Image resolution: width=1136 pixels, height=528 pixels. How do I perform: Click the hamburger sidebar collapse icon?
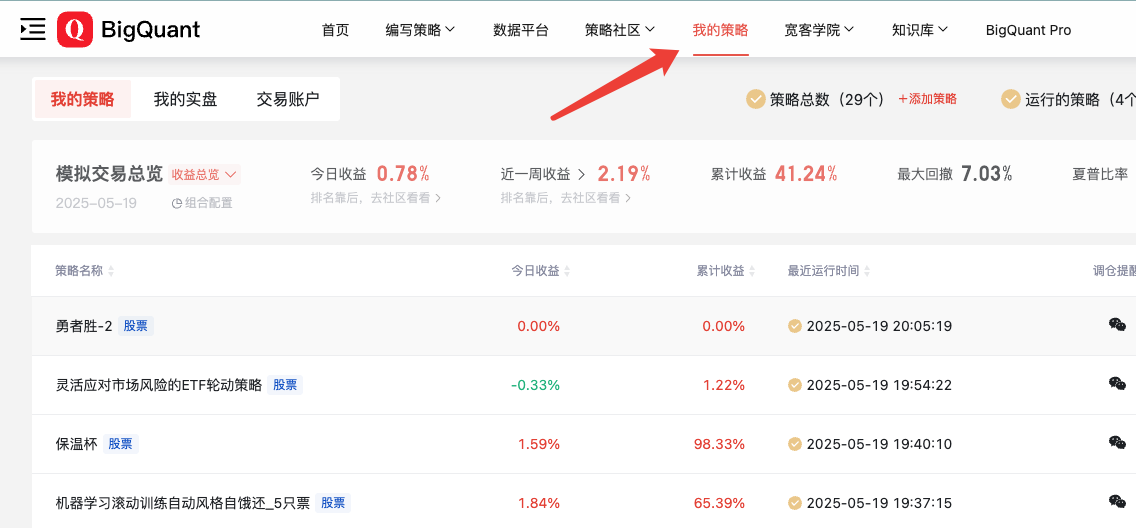tap(32, 29)
